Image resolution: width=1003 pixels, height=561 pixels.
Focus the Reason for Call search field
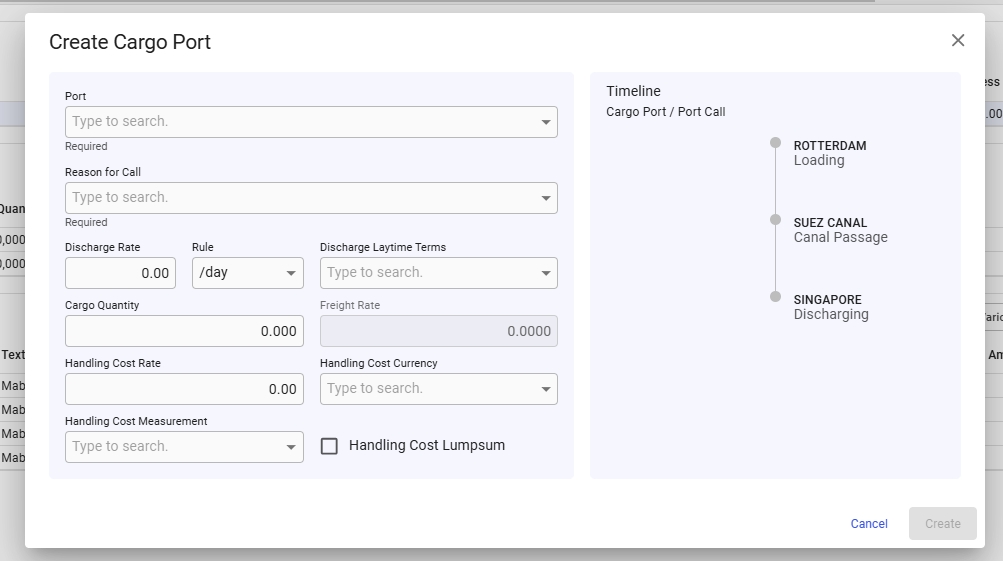300,198
